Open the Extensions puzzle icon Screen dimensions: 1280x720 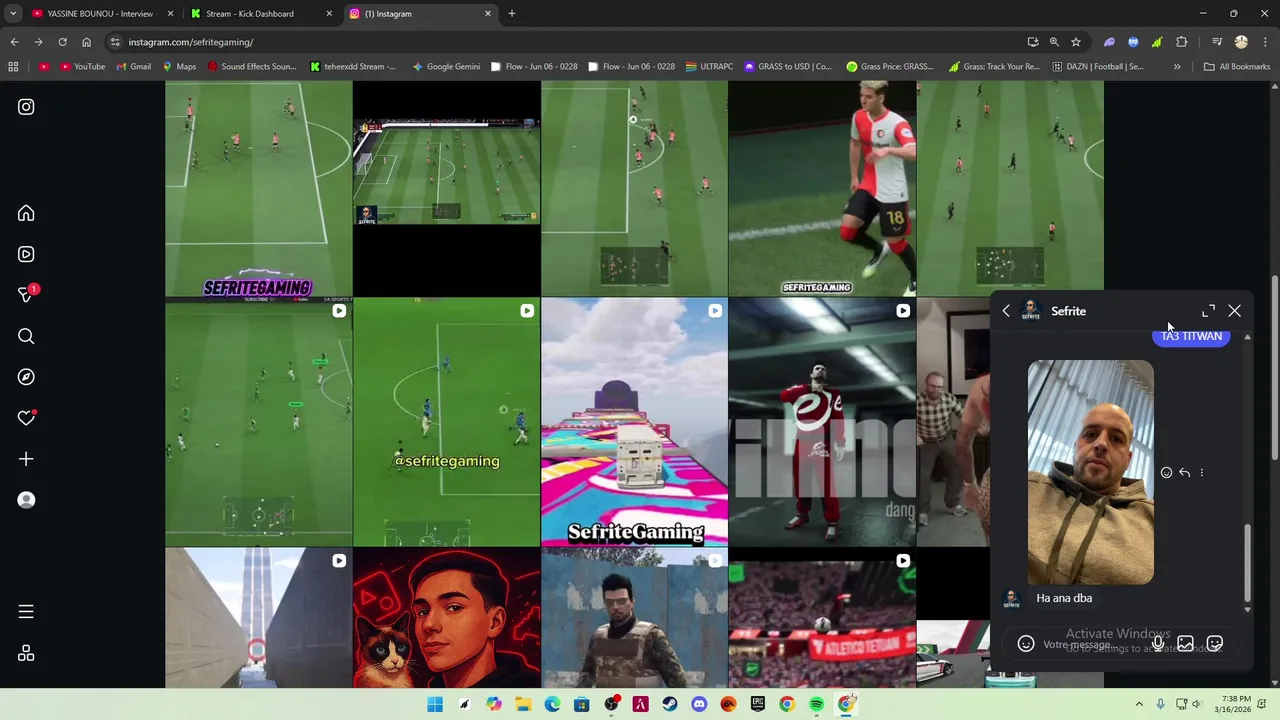click(x=1182, y=42)
